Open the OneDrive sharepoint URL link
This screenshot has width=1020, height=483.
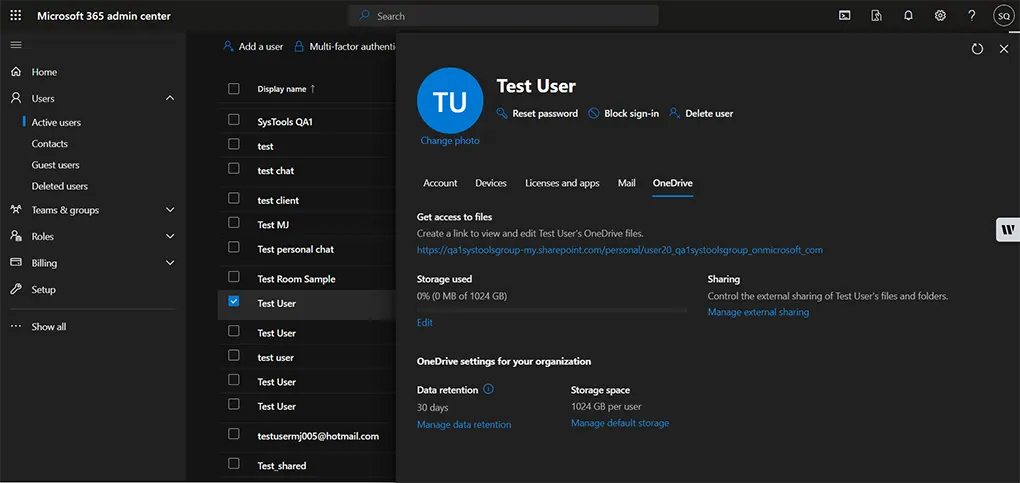tap(620, 249)
